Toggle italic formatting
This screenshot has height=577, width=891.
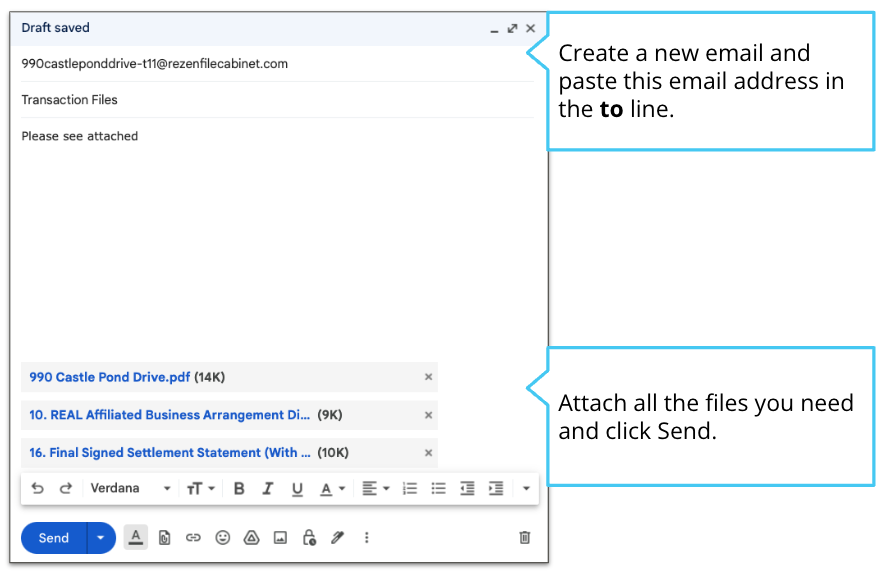[x=268, y=488]
